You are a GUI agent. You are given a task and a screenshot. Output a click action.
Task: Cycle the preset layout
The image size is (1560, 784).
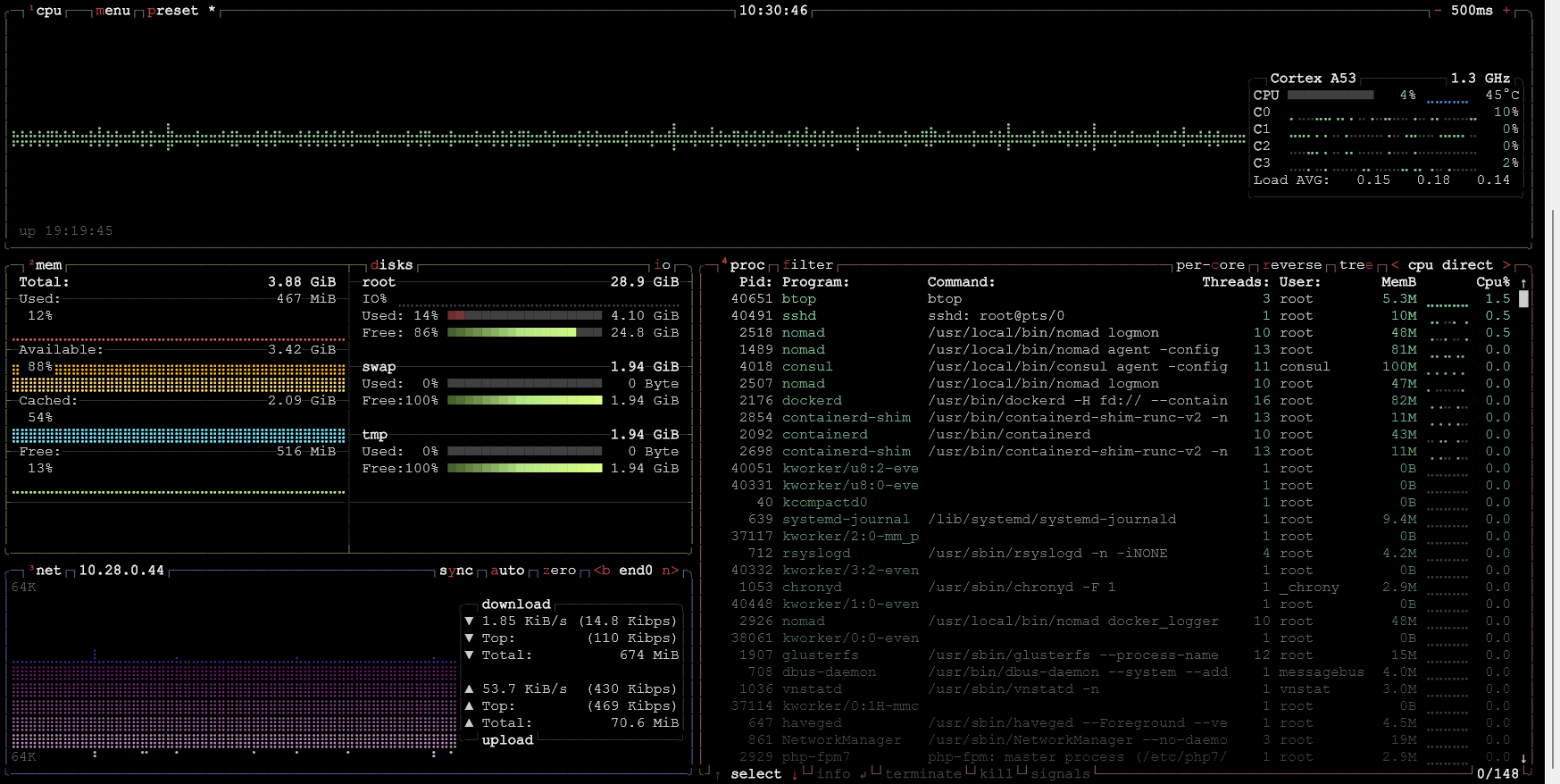pyautogui.click(x=173, y=11)
